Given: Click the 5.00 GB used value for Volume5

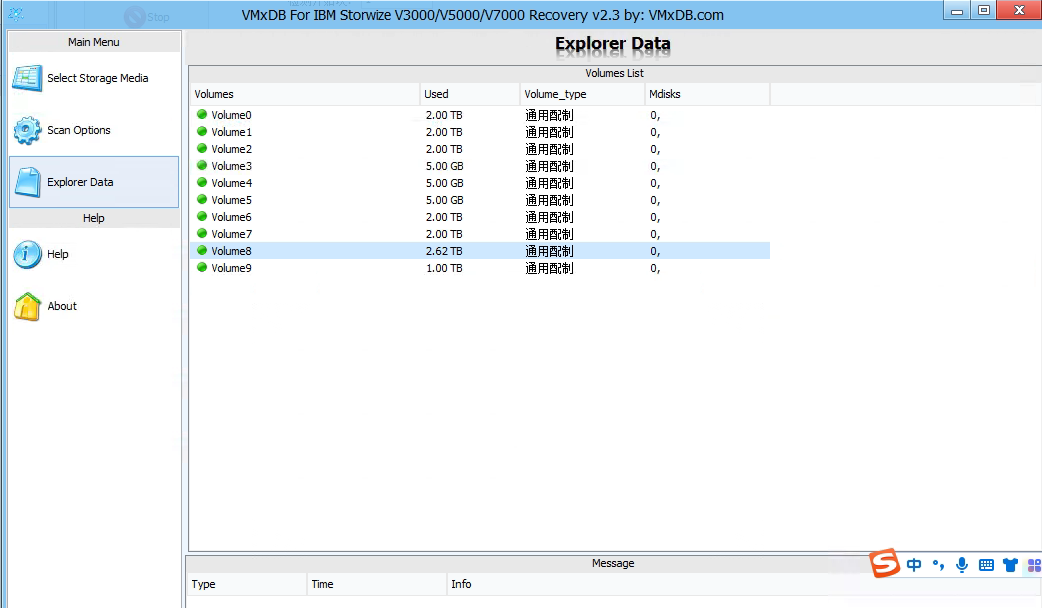Looking at the screenshot, I should pyautogui.click(x=445, y=200).
